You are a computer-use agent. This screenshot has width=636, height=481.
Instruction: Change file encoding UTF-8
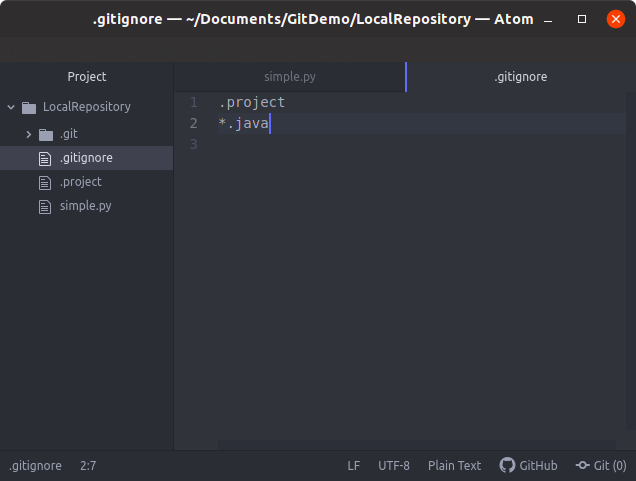click(394, 466)
